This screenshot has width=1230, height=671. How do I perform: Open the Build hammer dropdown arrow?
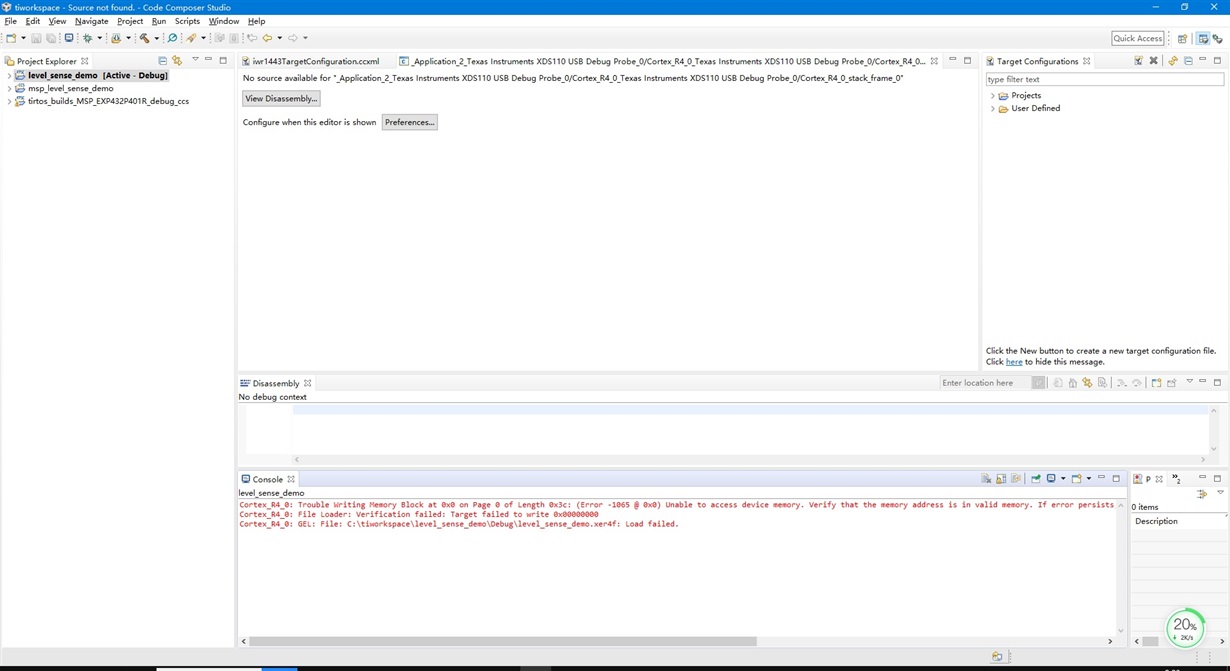point(157,38)
